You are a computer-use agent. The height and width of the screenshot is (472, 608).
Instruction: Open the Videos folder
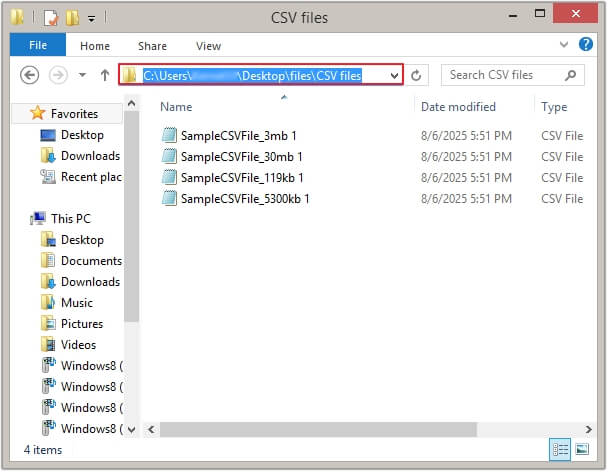[78, 344]
